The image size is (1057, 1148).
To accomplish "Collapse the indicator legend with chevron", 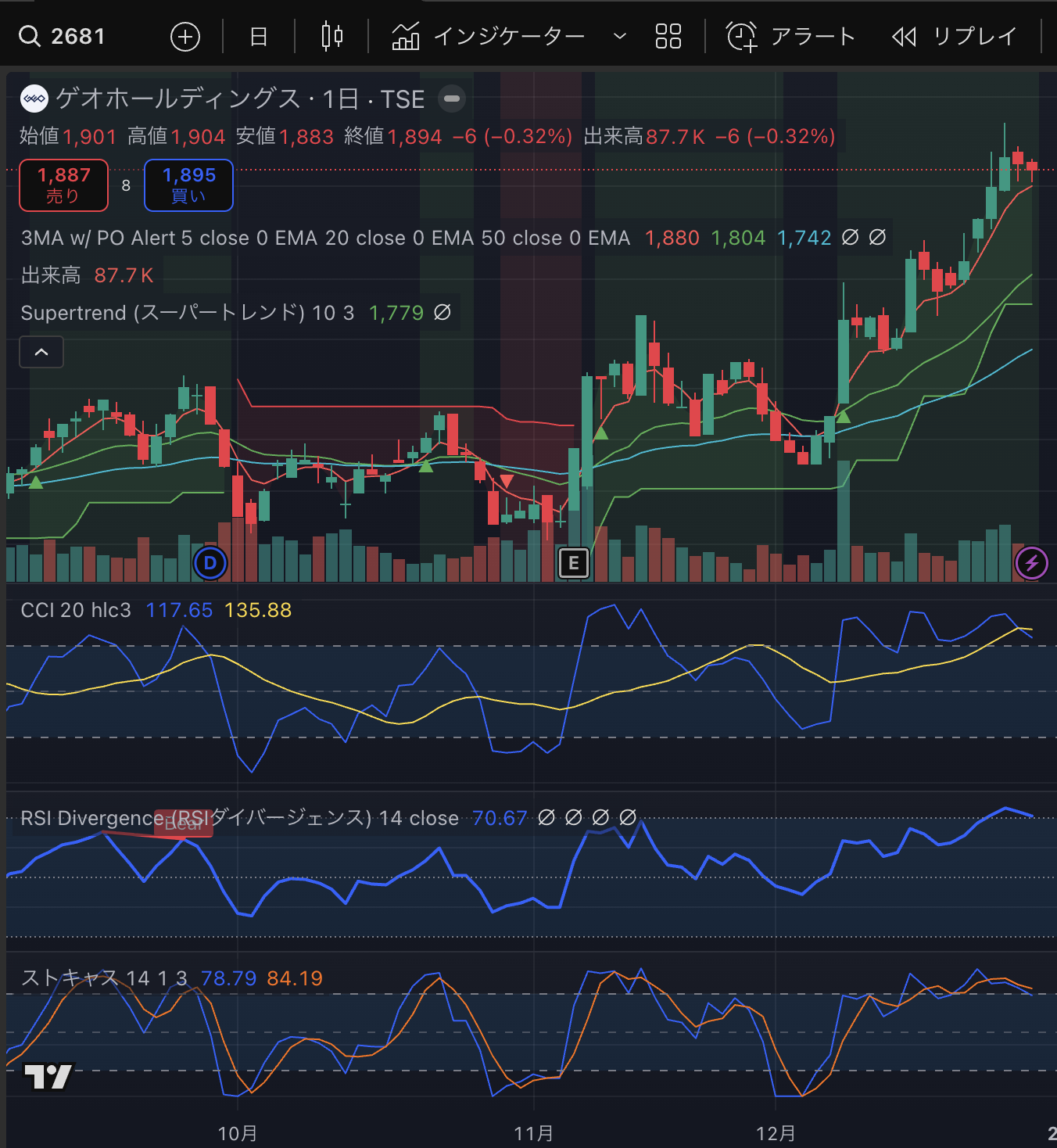I will click(41, 353).
